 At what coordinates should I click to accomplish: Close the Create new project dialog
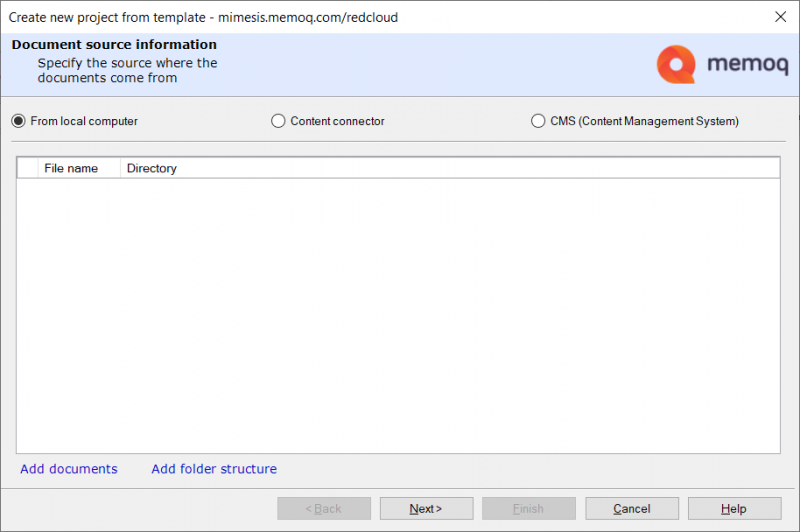781,17
